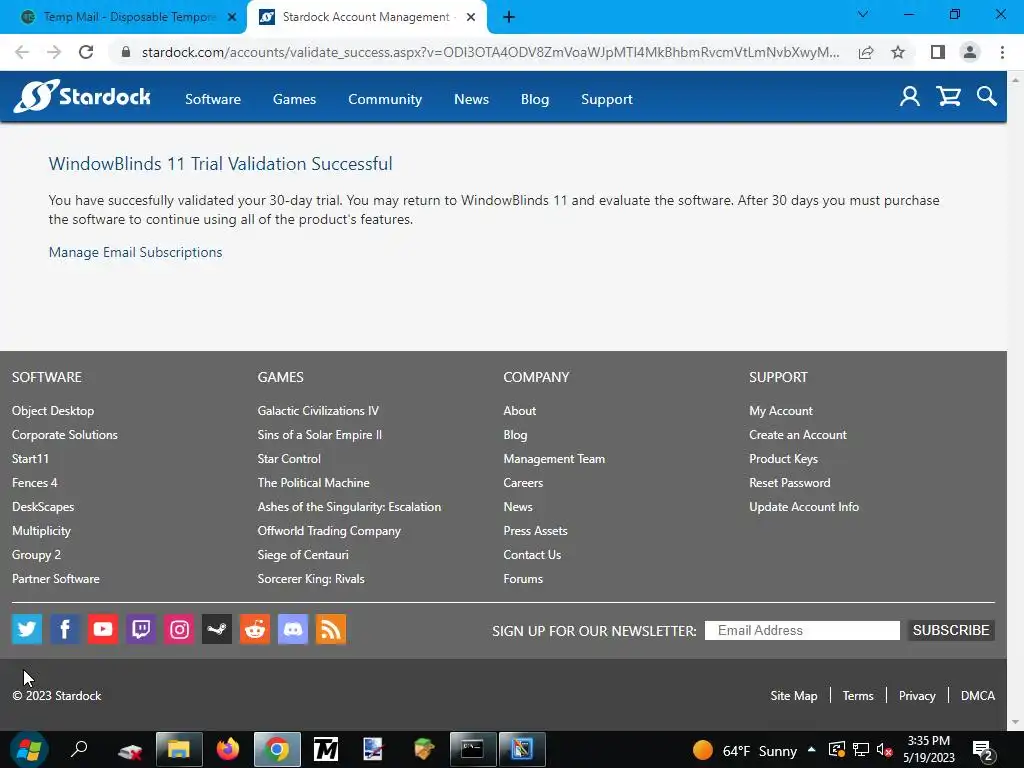
Task: Open the Support navigation menu
Action: (x=607, y=99)
